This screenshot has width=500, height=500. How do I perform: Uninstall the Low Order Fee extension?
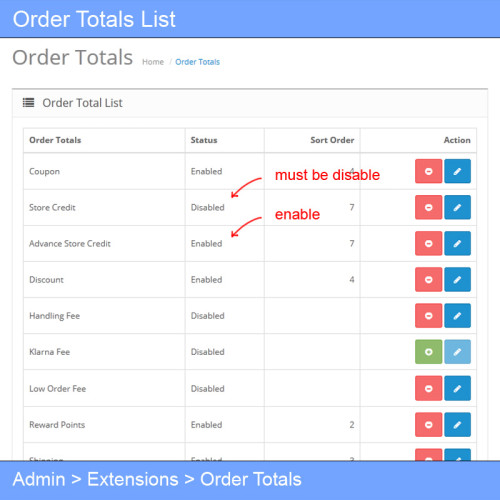428,388
